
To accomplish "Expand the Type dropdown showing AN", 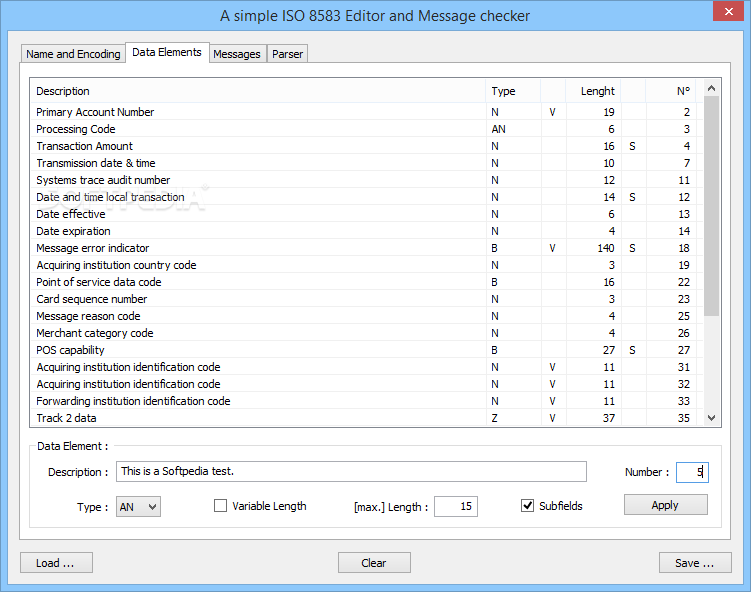I will click(x=138, y=507).
